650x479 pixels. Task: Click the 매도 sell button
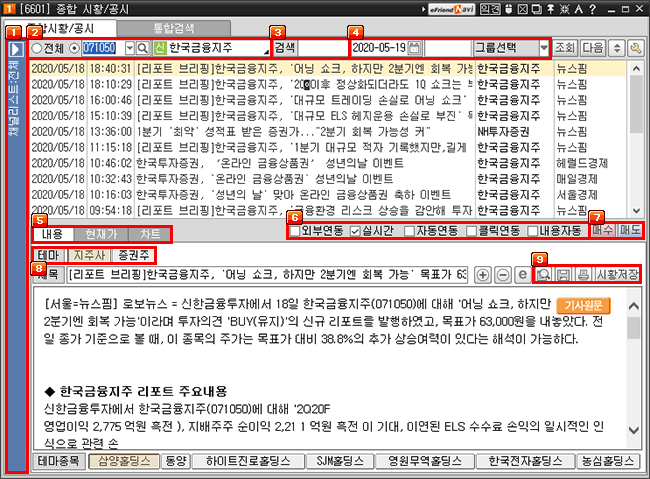[629, 231]
